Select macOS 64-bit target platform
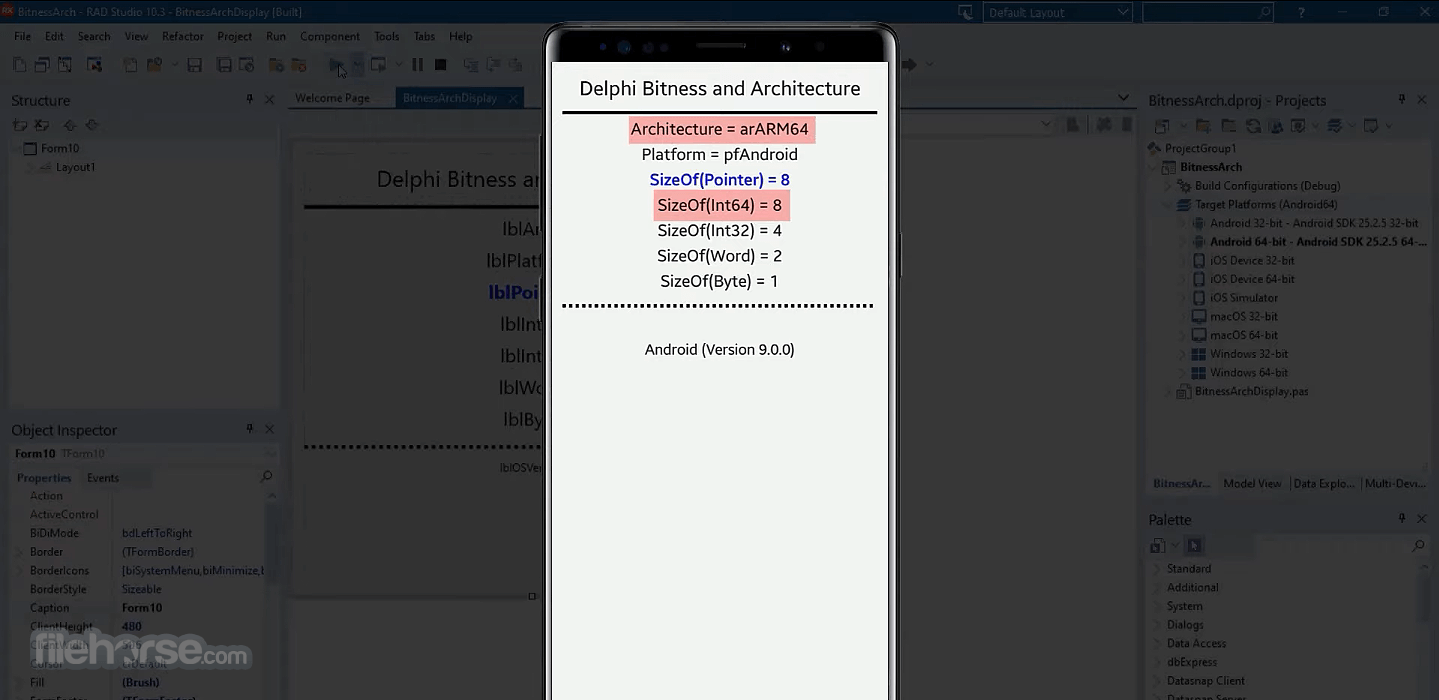The width and height of the screenshot is (1439, 700). [1244, 335]
